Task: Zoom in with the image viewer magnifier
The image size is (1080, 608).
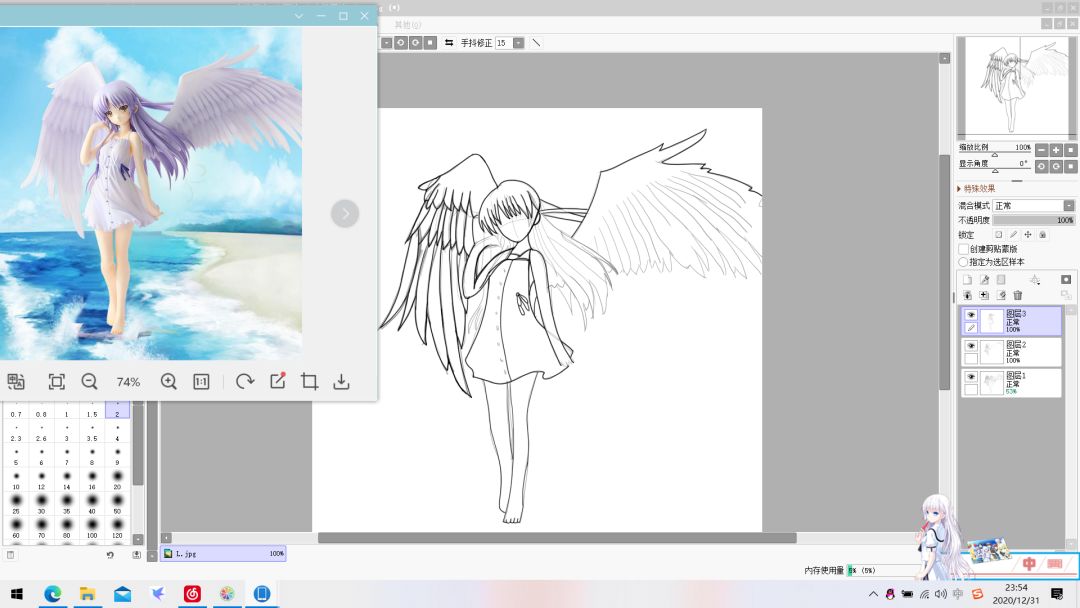Action: coord(168,381)
